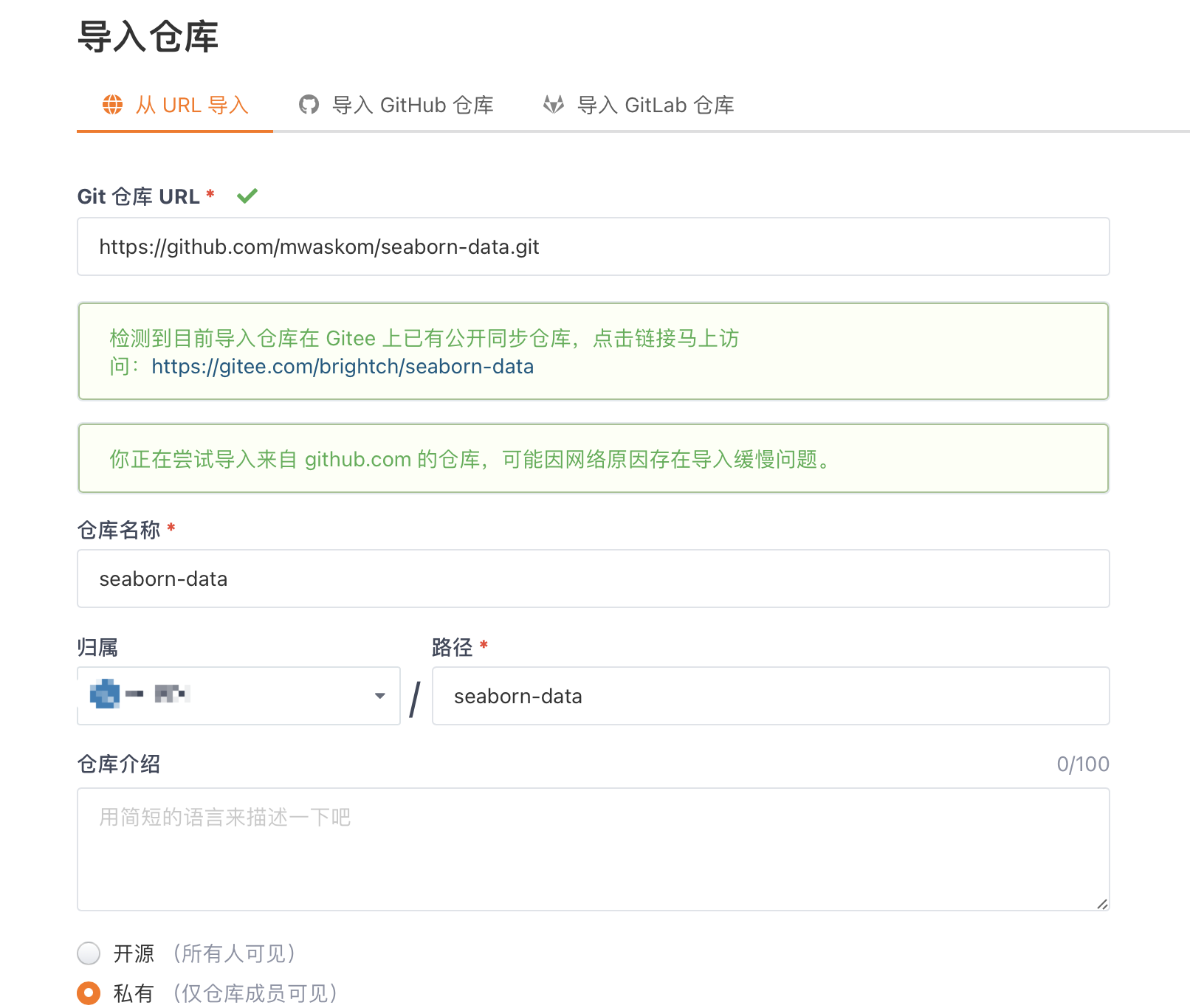Switch to the 从 URL 导入 tab

(x=175, y=106)
